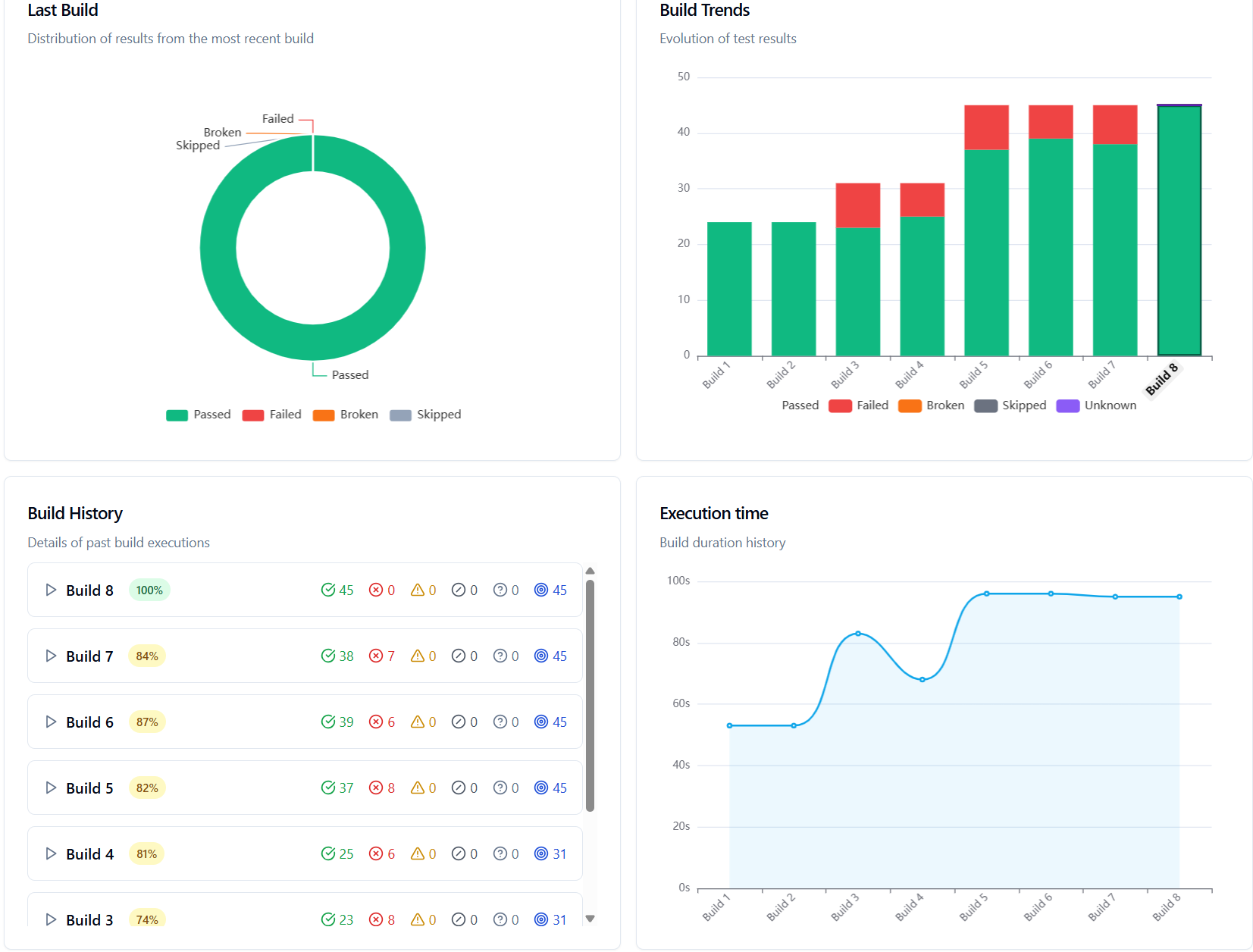Click the failed count icon for Build 3
1253x952 pixels.
[377, 919]
